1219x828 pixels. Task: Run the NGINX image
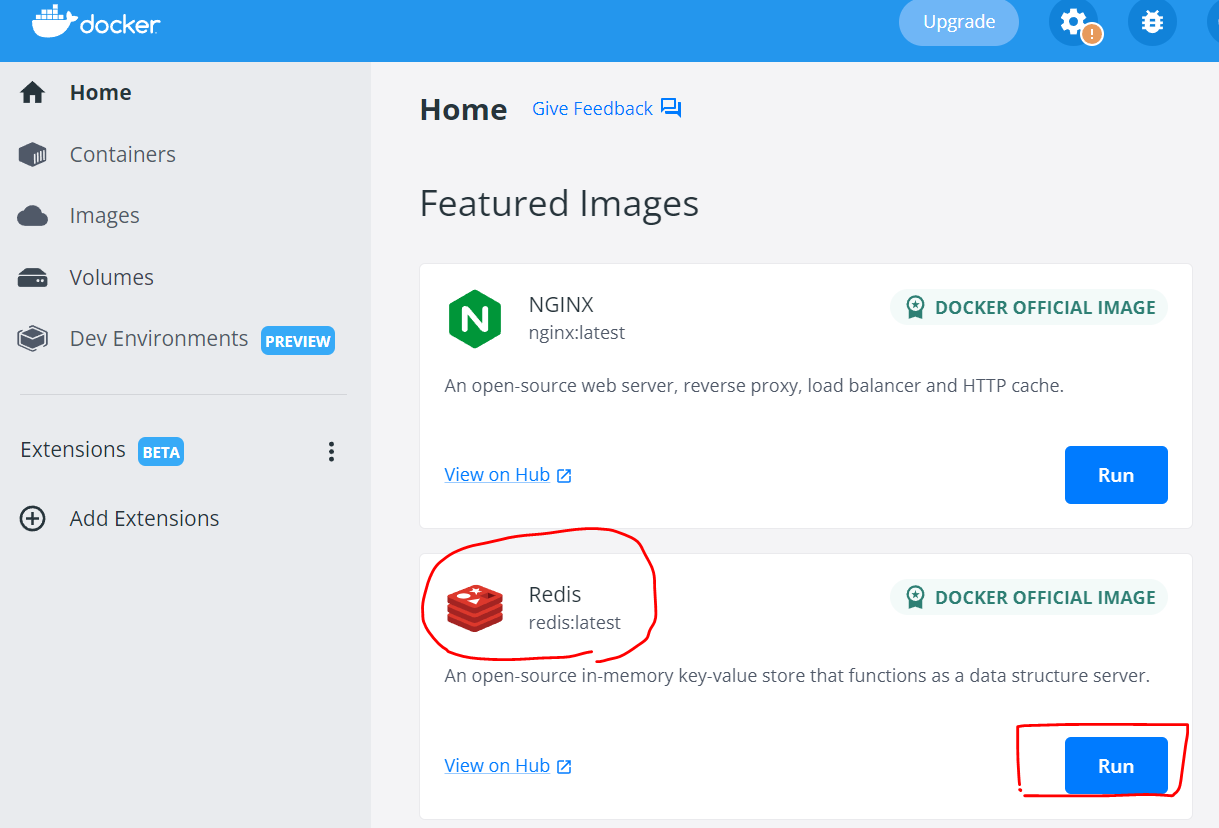point(1116,475)
